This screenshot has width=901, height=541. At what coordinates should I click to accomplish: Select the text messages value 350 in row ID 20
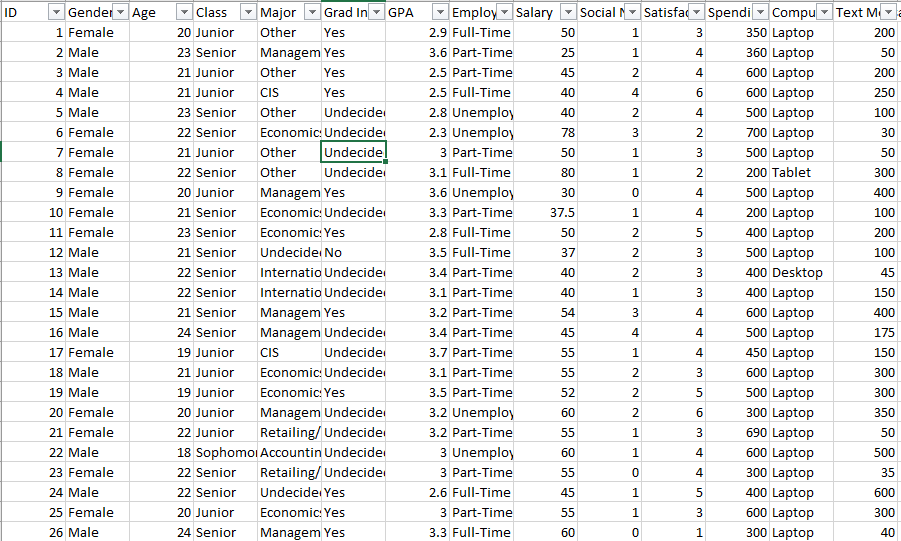pos(867,413)
